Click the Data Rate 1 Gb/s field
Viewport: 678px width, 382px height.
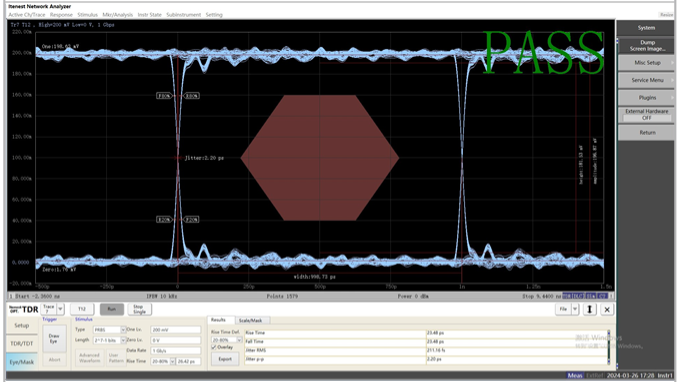click(176, 351)
